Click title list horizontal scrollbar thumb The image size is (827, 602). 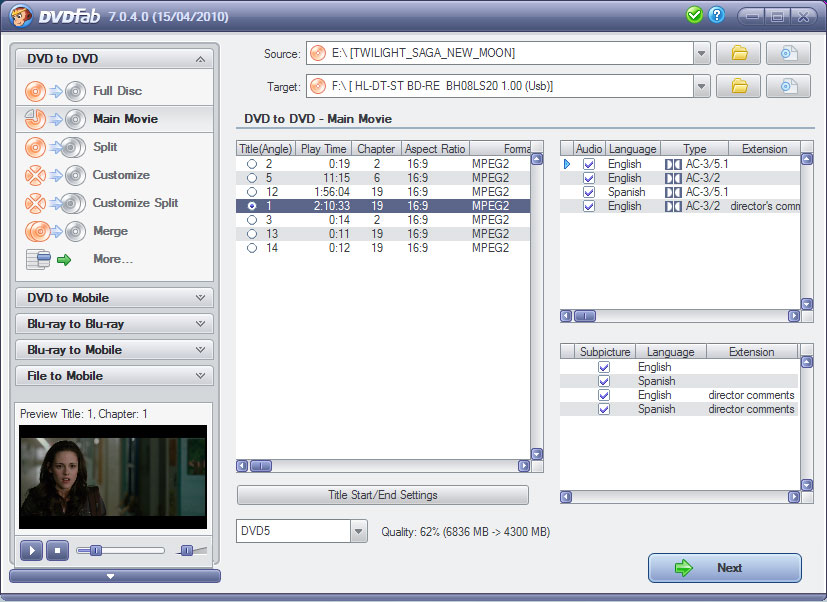pos(261,466)
